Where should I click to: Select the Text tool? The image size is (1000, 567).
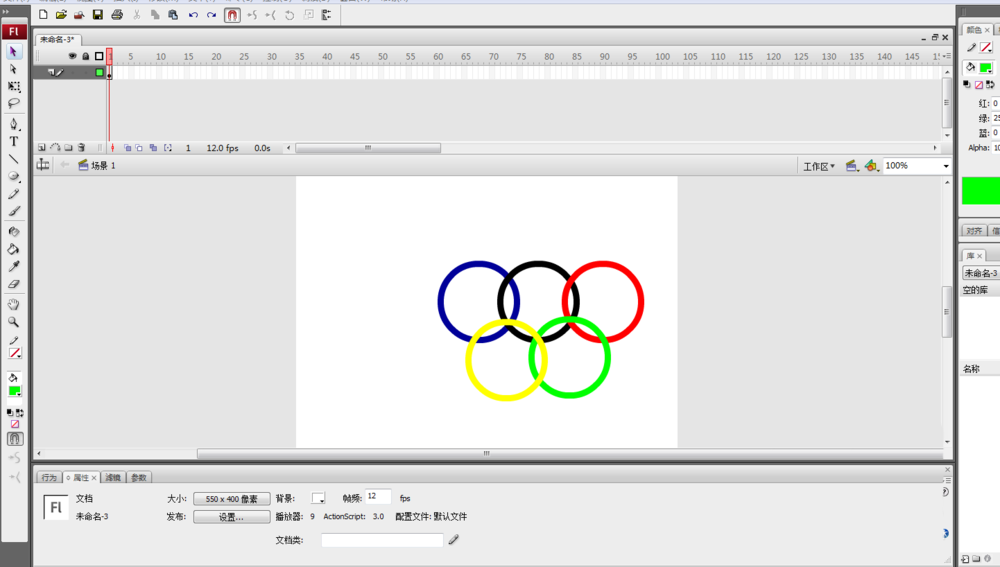pyautogui.click(x=13, y=142)
